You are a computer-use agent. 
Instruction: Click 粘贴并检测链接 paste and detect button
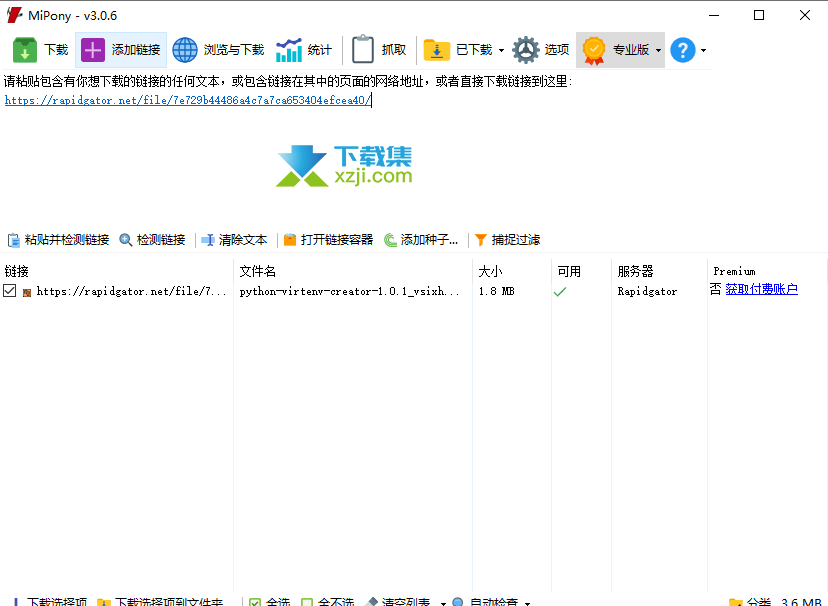[x=58, y=240]
